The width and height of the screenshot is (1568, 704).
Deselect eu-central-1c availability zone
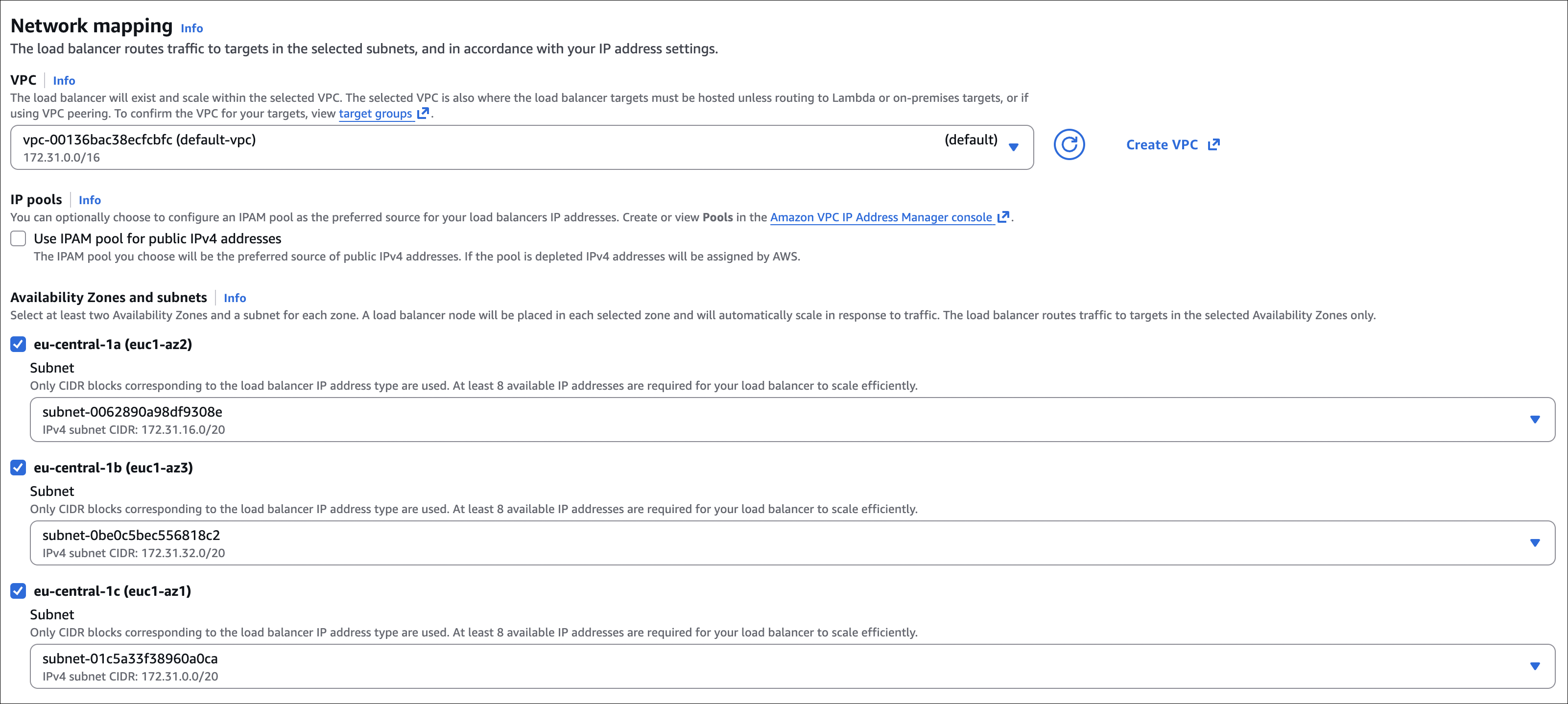click(18, 591)
